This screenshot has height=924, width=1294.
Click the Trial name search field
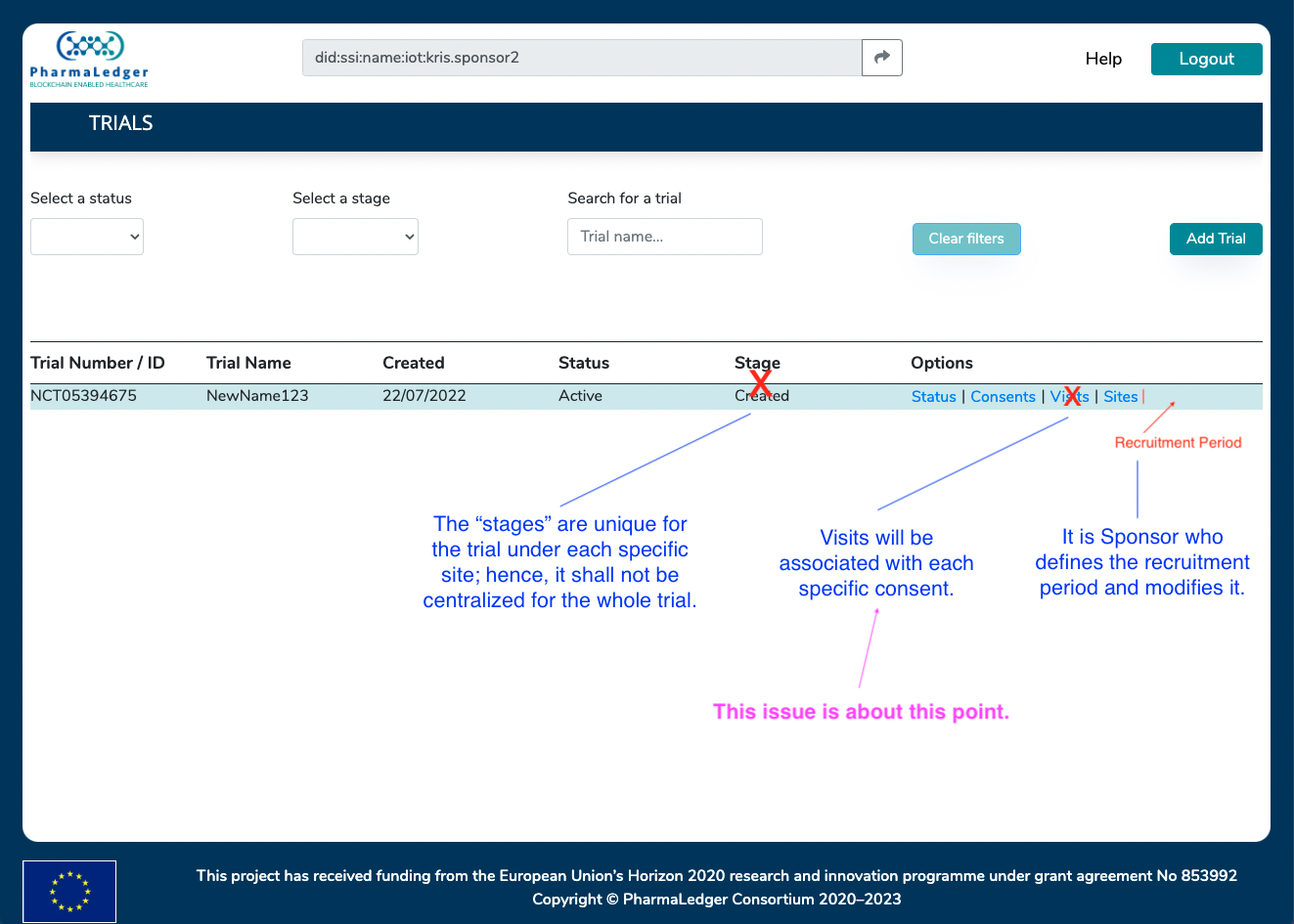click(x=664, y=236)
